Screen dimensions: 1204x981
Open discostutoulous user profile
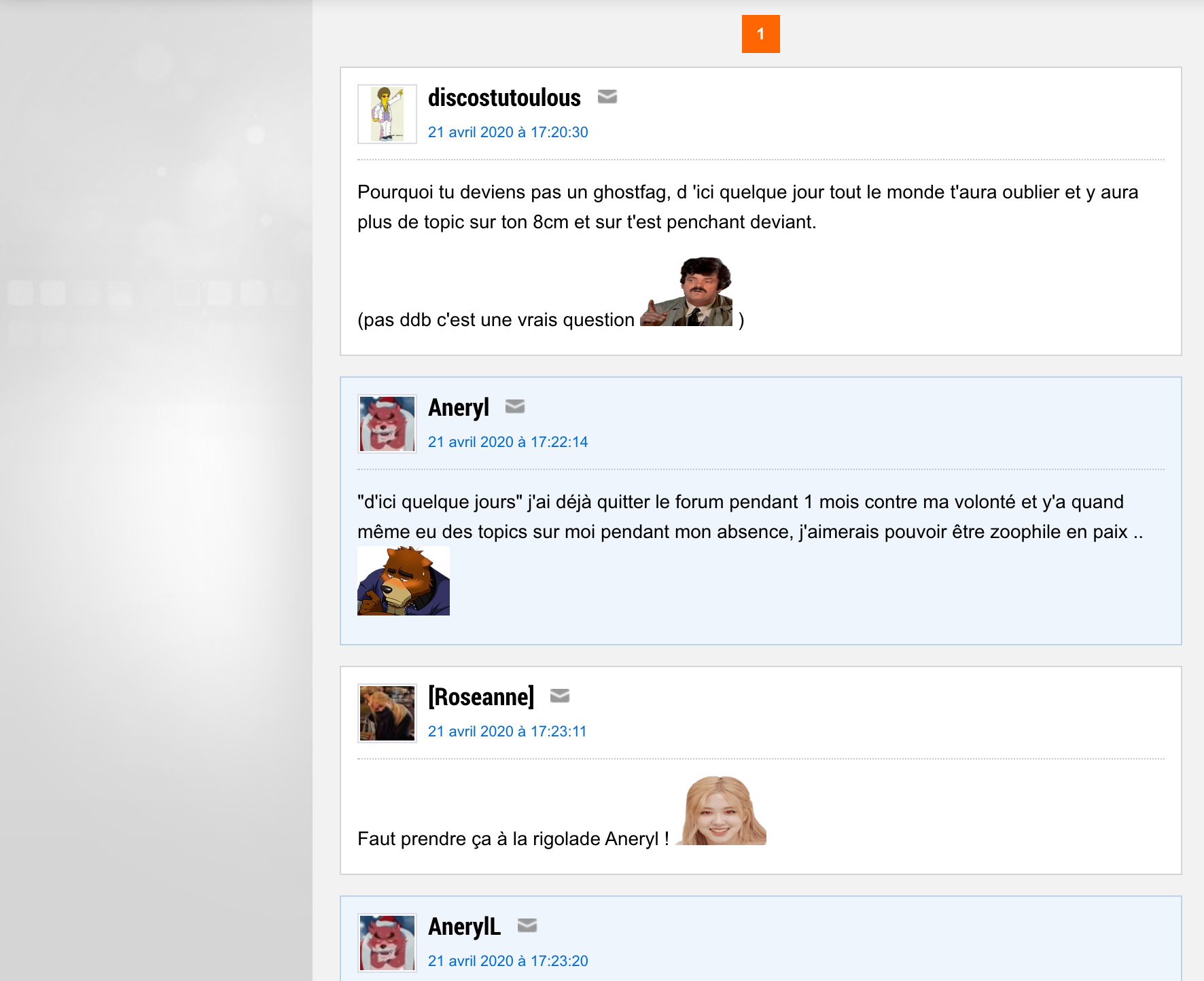[x=504, y=98]
